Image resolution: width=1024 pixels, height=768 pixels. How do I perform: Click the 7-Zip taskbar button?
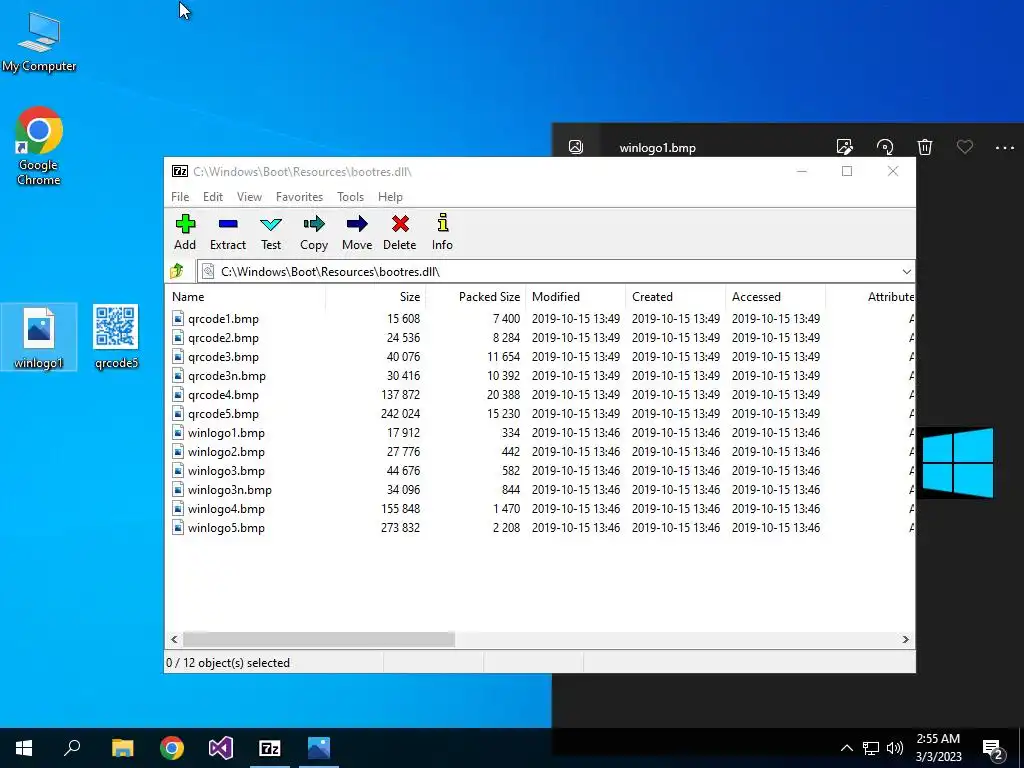point(270,748)
